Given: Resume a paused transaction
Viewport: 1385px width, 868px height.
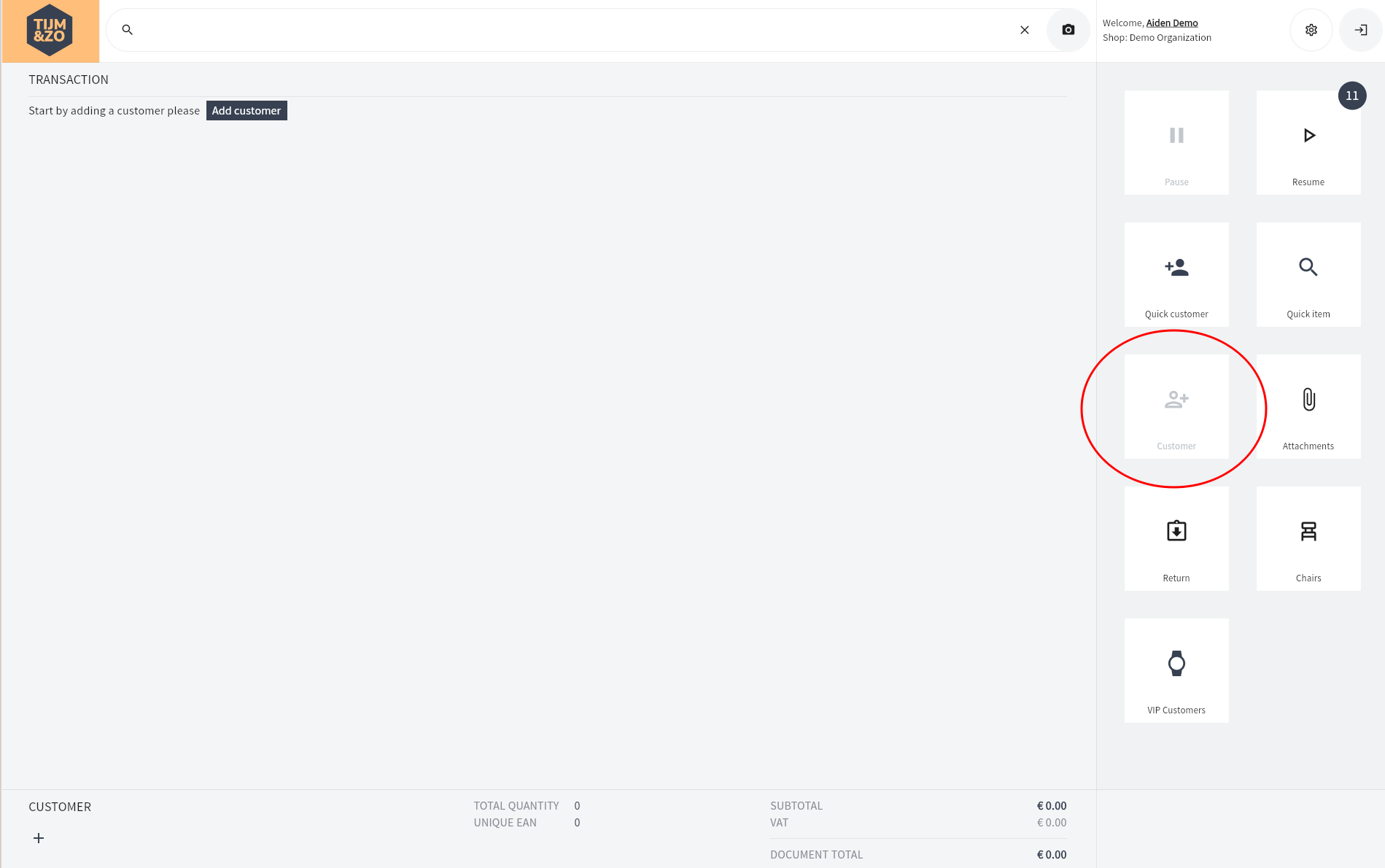Looking at the screenshot, I should [1308, 143].
